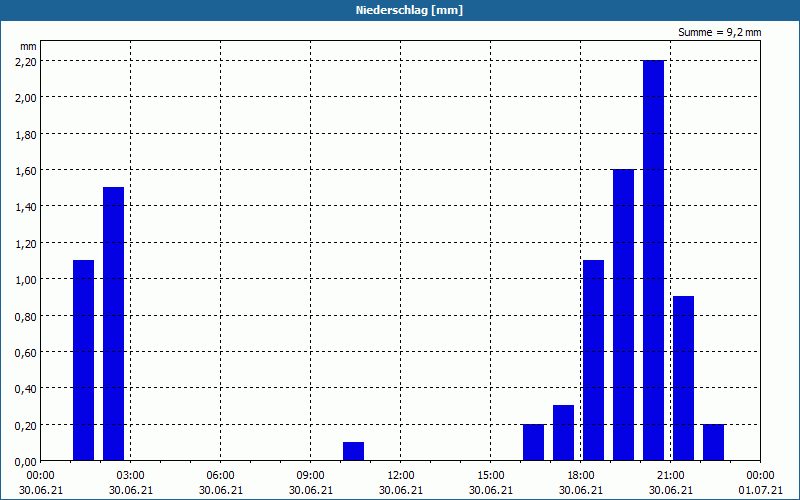Viewport: 800px width, 500px height.
Task: Click the 0,20 y-axis label
Action: [26, 426]
